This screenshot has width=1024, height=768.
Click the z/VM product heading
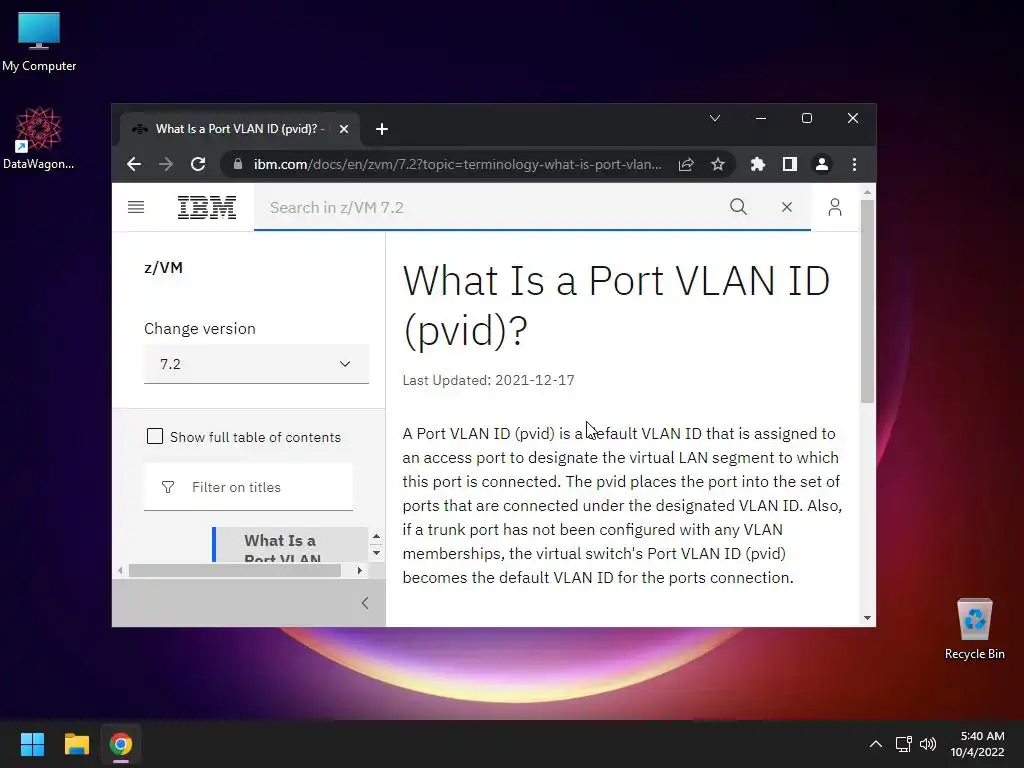tap(163, 268)
